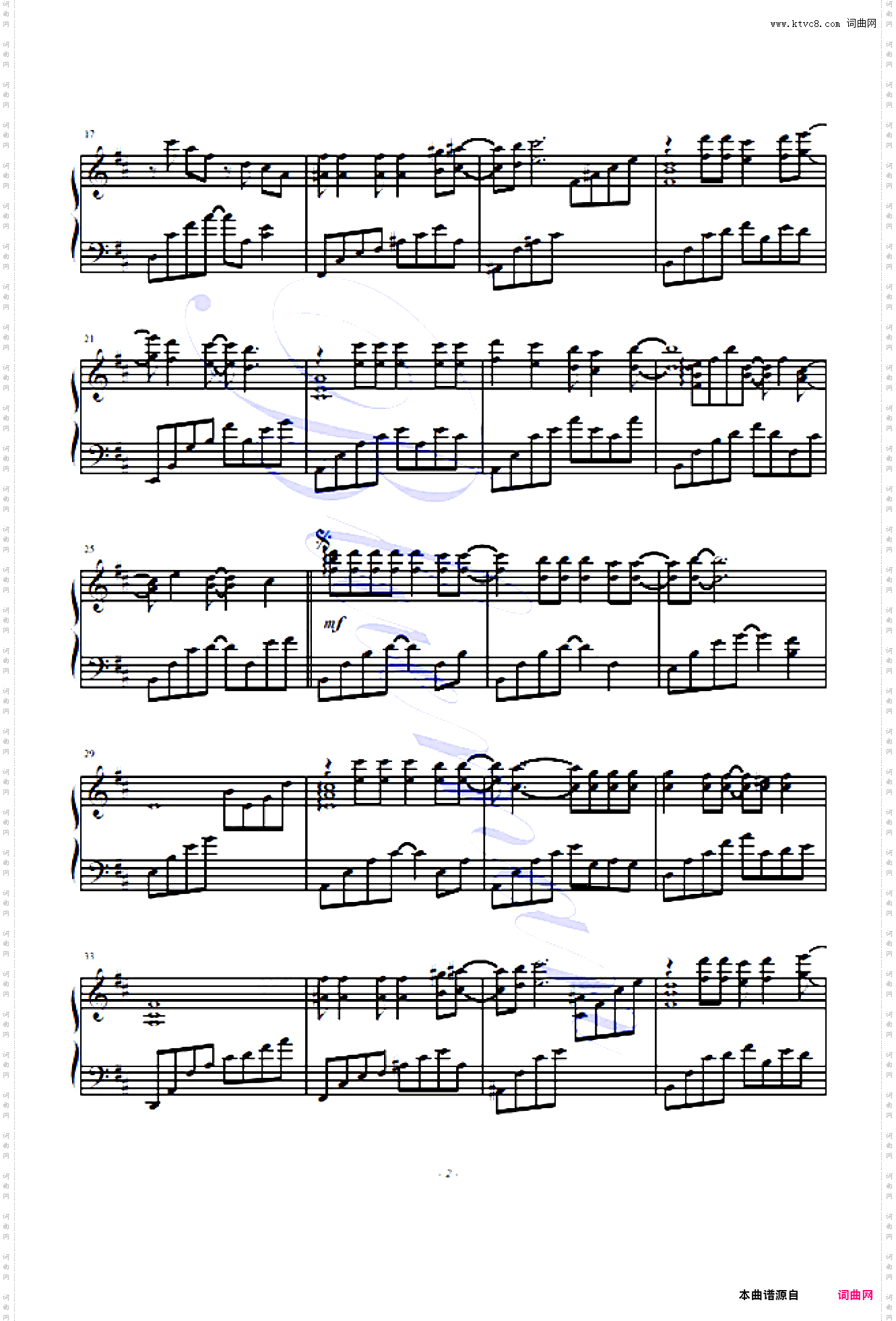Click the treble clef in measure 17
896x1321 pixels.
[x=99, y=171]
